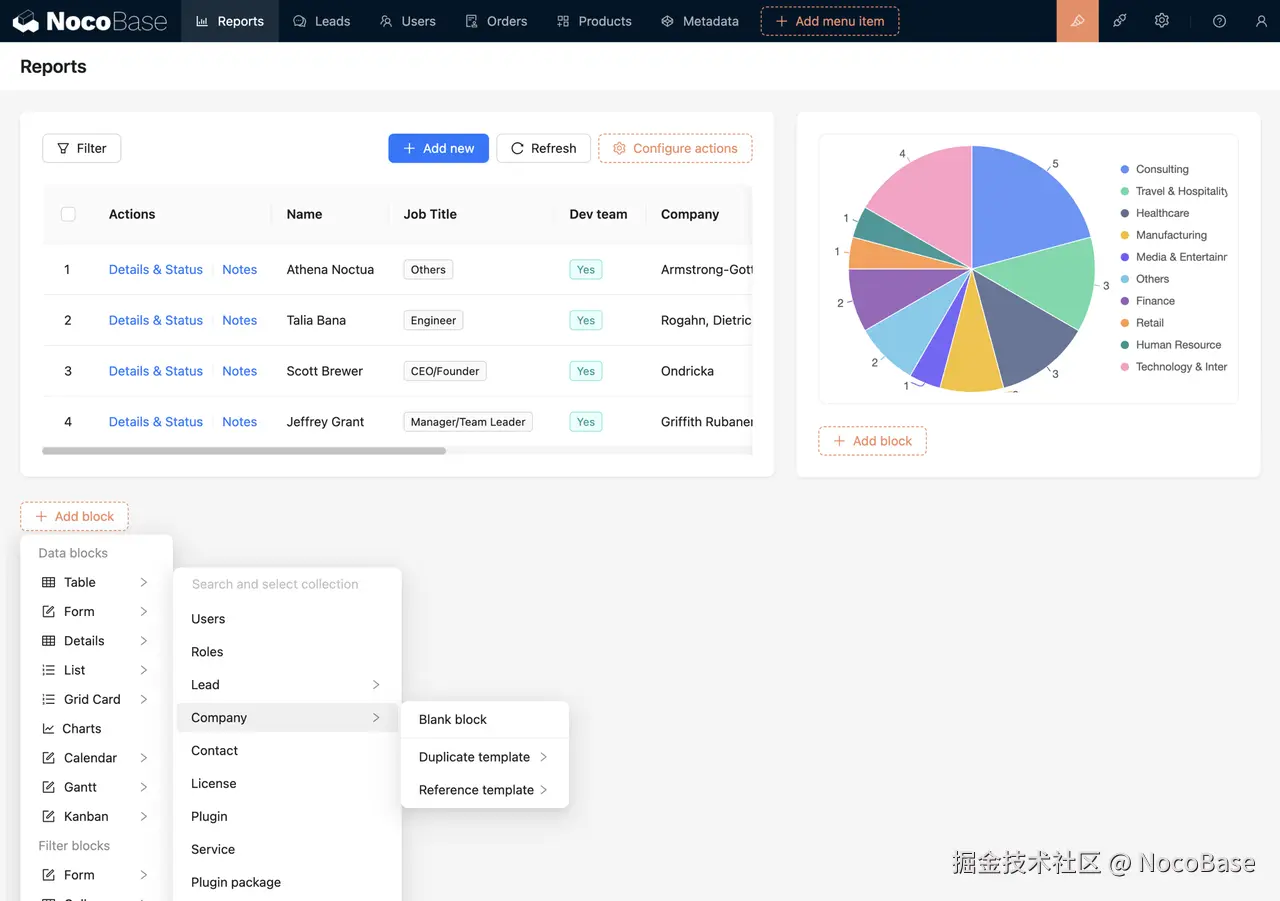Click the Kanban block icon
The image size is (1280, 901).
pyautogui.click(x=47, y=816)
